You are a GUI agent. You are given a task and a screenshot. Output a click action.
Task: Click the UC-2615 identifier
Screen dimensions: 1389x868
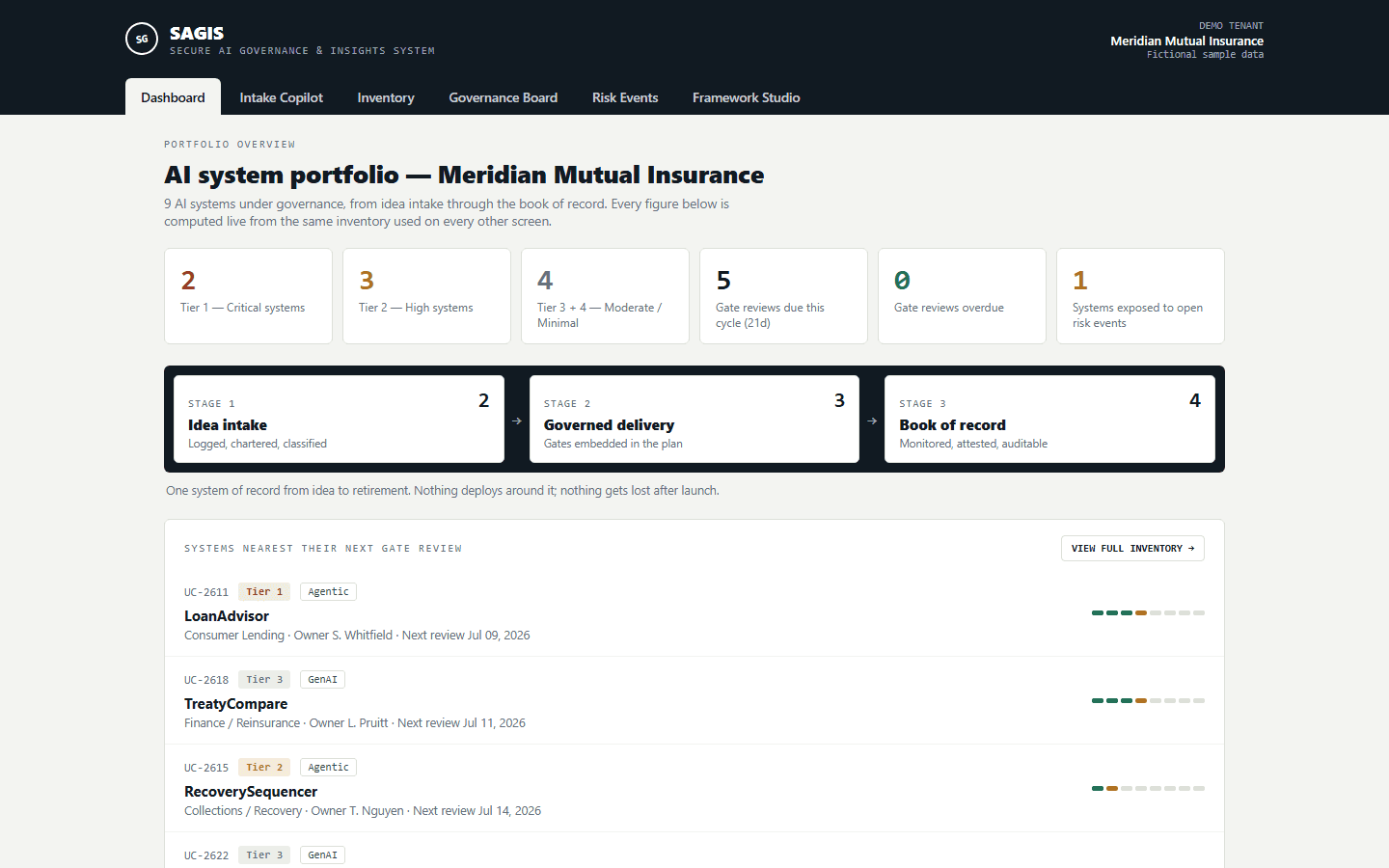tap(206, 768)
